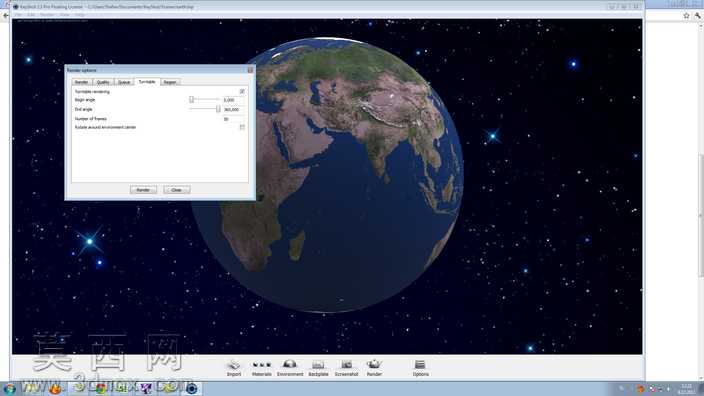Close the Render options dialog with X

251,70
